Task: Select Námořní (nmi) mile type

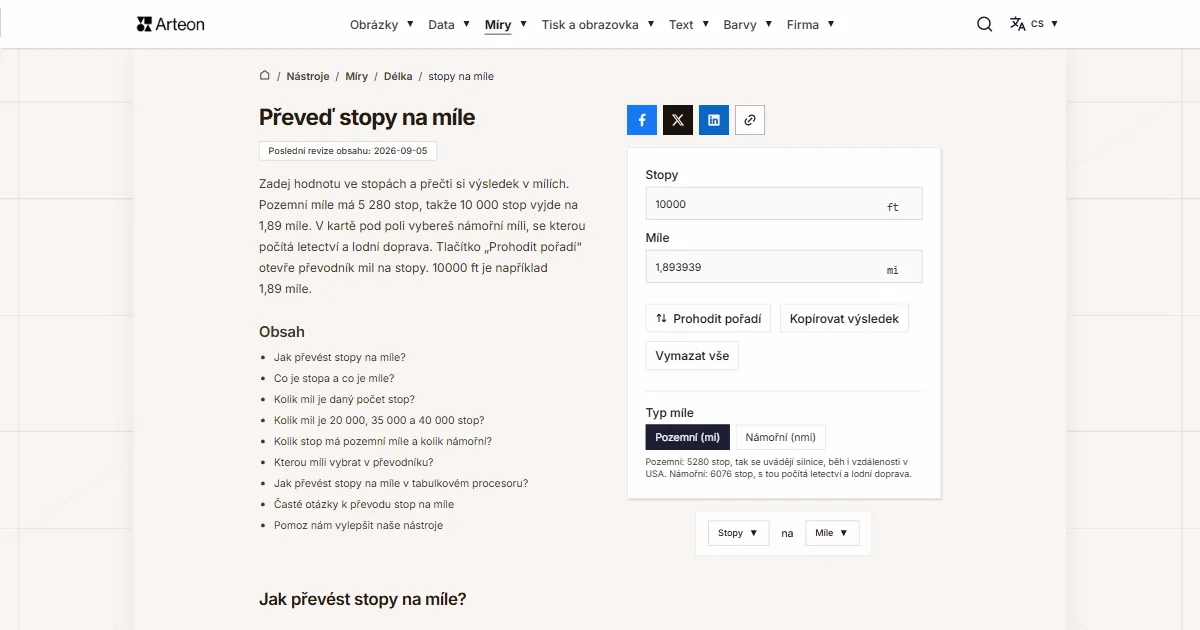Action: (x=781, y=437)
